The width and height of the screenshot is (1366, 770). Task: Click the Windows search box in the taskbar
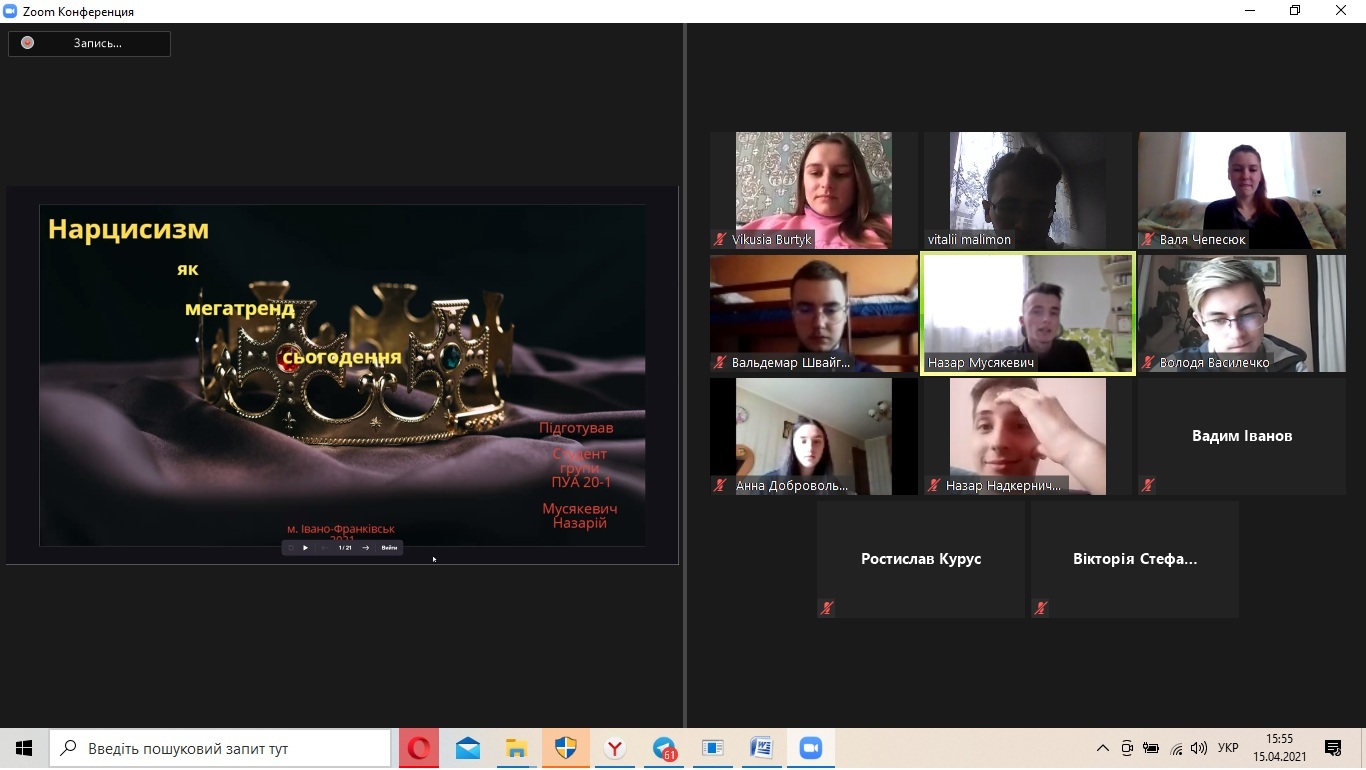coord(220,748)
